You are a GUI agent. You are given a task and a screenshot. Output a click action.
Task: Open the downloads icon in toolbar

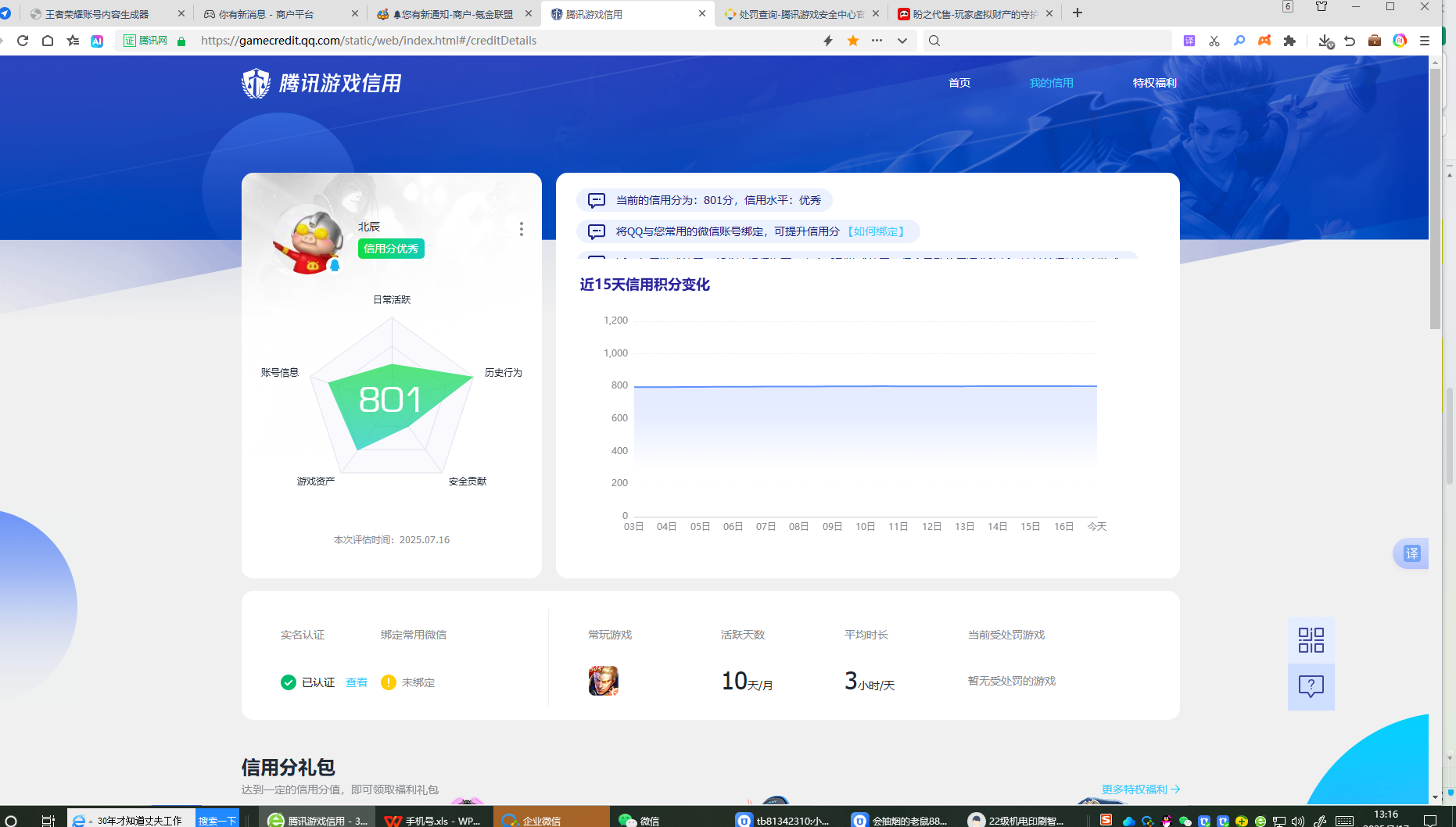[1325, 41]
